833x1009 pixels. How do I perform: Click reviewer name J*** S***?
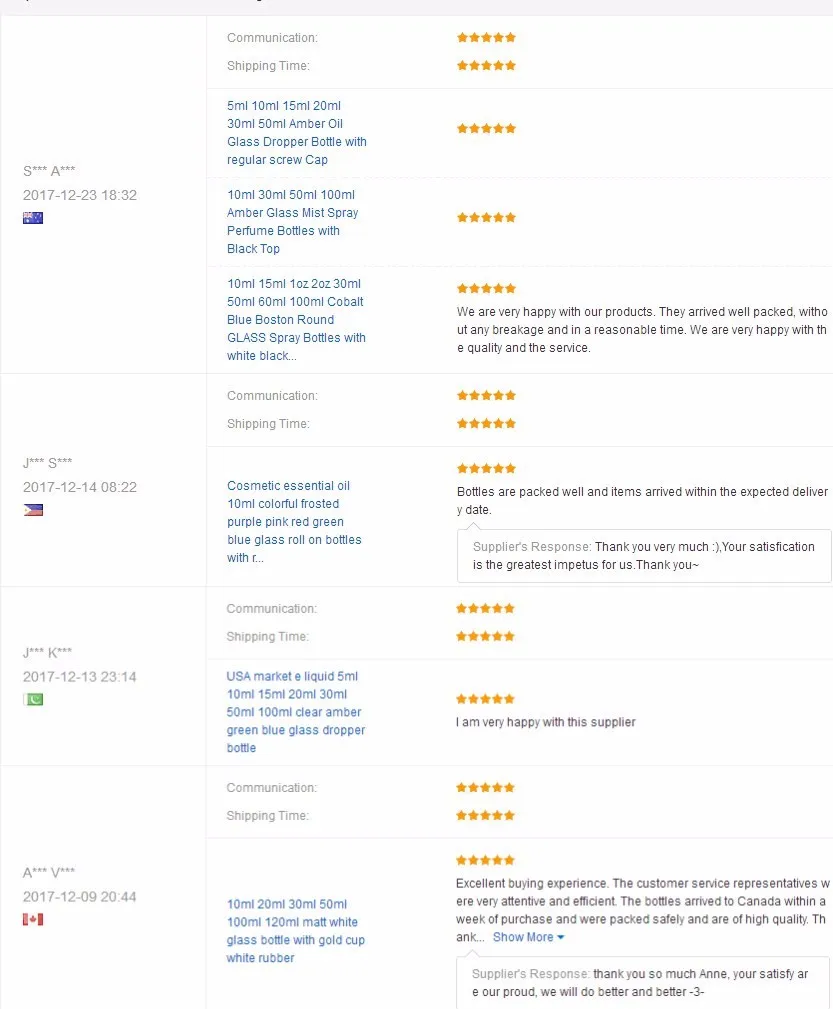click(x=48, y=463)
